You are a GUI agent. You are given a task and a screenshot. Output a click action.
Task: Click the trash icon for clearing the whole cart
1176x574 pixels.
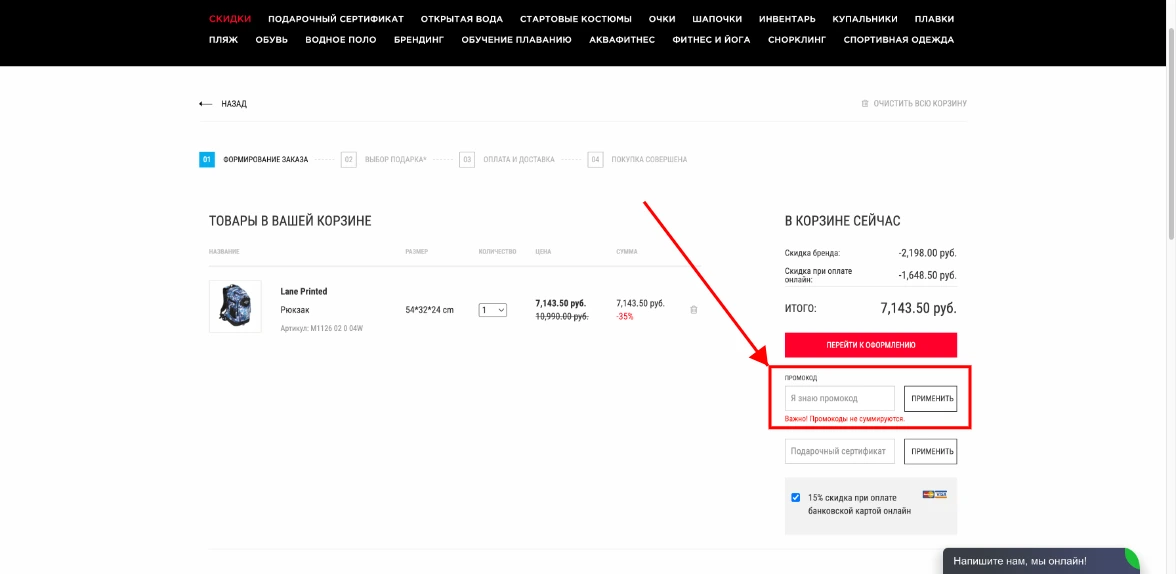click(865, 104)
